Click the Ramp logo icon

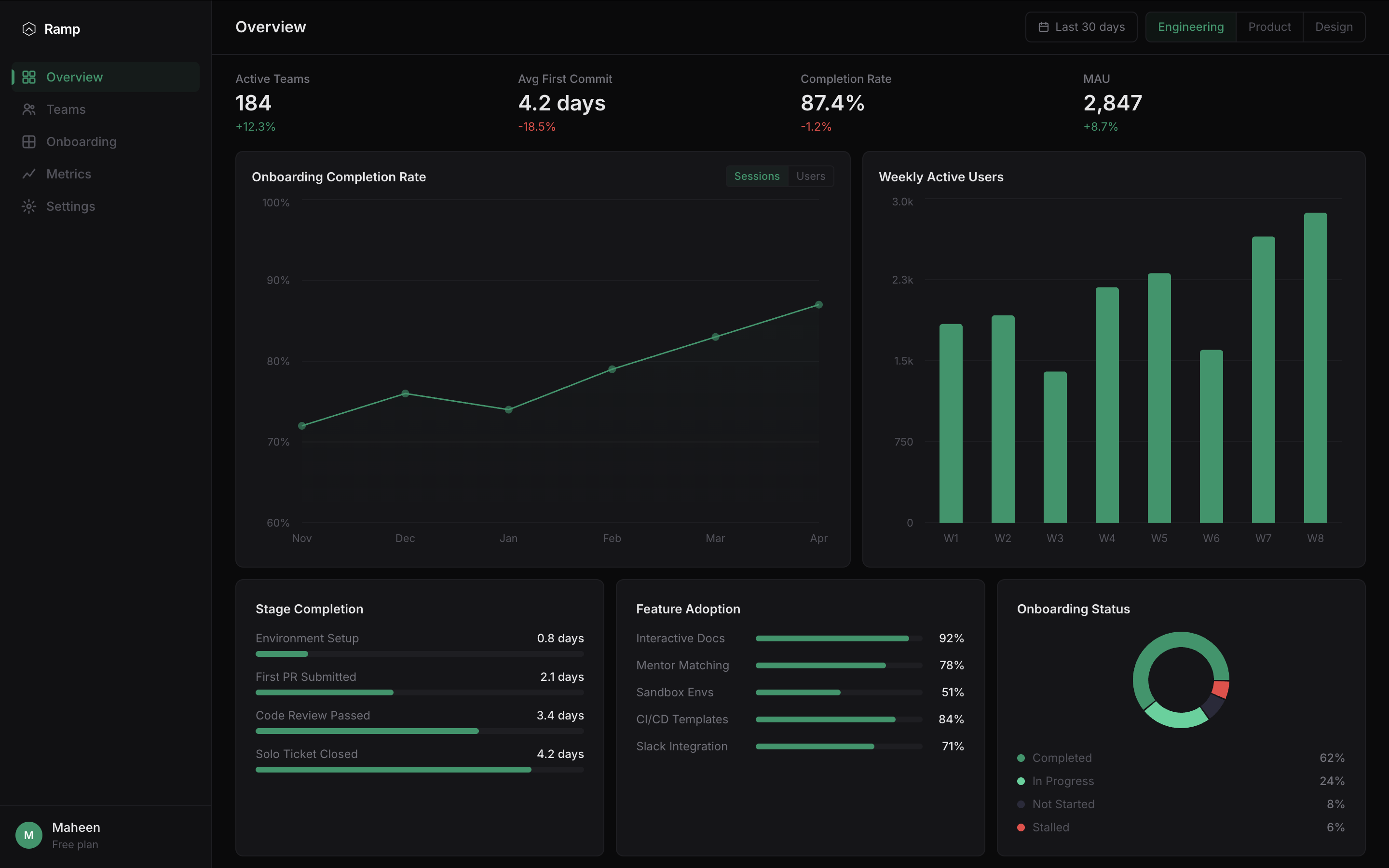(x=29, y=29)
